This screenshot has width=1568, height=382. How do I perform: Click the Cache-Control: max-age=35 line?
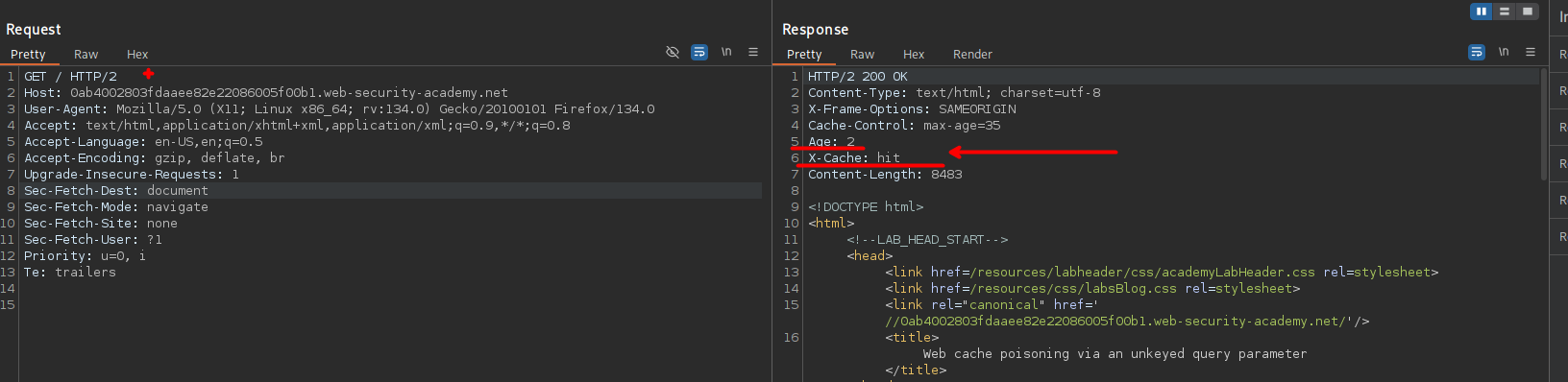(x=904, y=126)
